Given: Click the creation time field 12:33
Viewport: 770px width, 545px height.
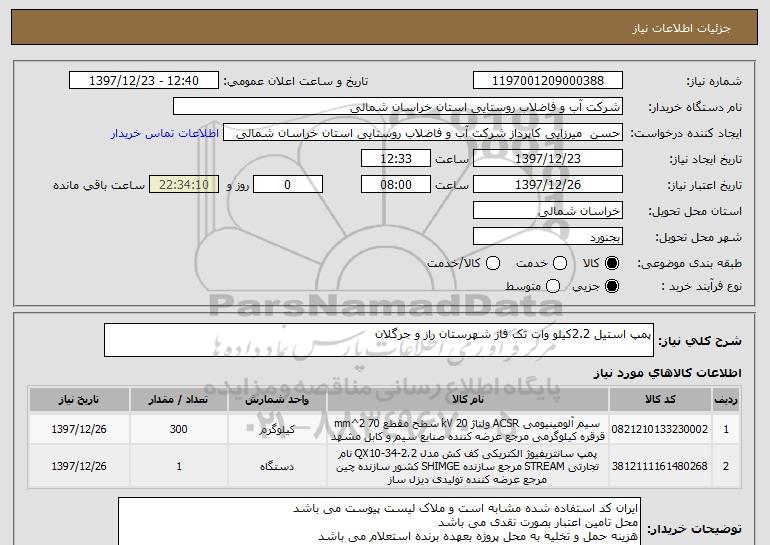Looking at the screenshot, I should [396, 159].
